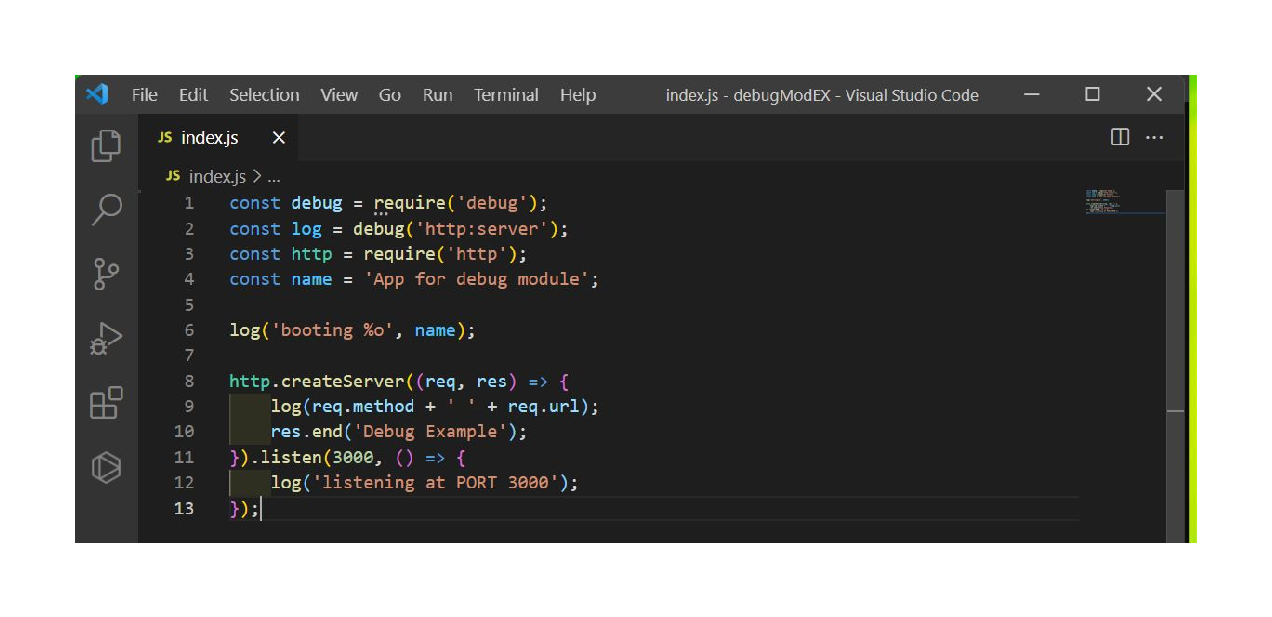Open the File menu
Viewport: 1272px width, 617px height.
145,95
